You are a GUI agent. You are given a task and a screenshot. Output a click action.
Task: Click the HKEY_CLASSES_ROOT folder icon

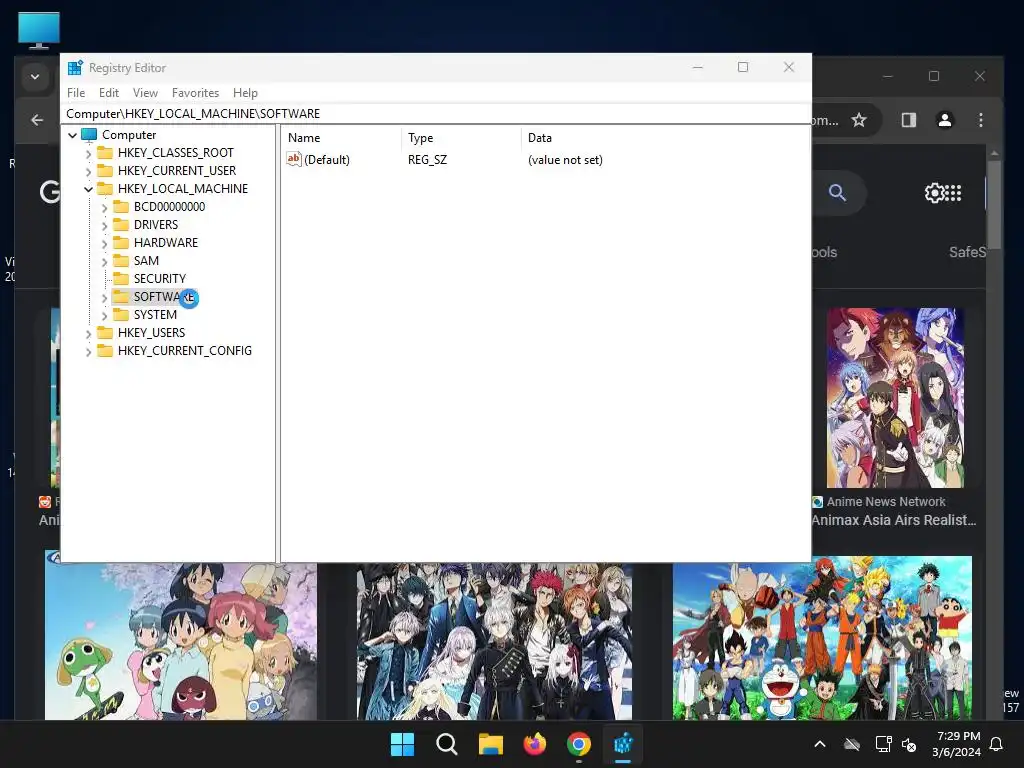point(104,153)
